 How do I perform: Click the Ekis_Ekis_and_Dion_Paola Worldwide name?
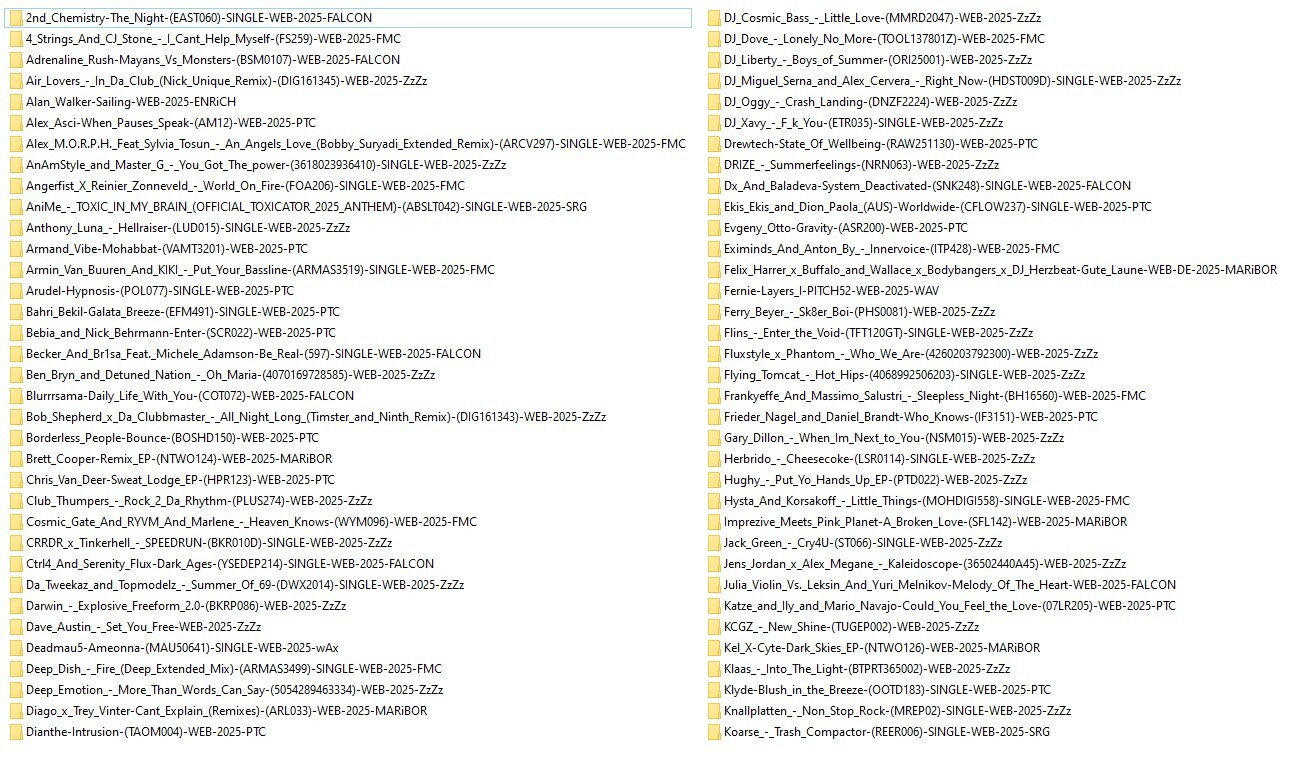pos(938,207)
